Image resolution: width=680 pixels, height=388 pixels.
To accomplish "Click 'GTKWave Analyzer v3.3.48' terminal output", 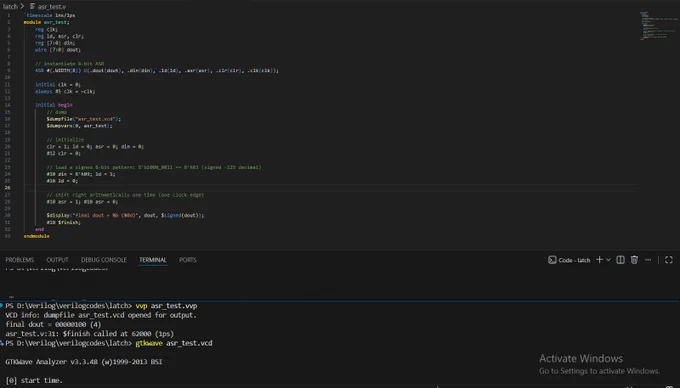I will [x=84, y=362].
